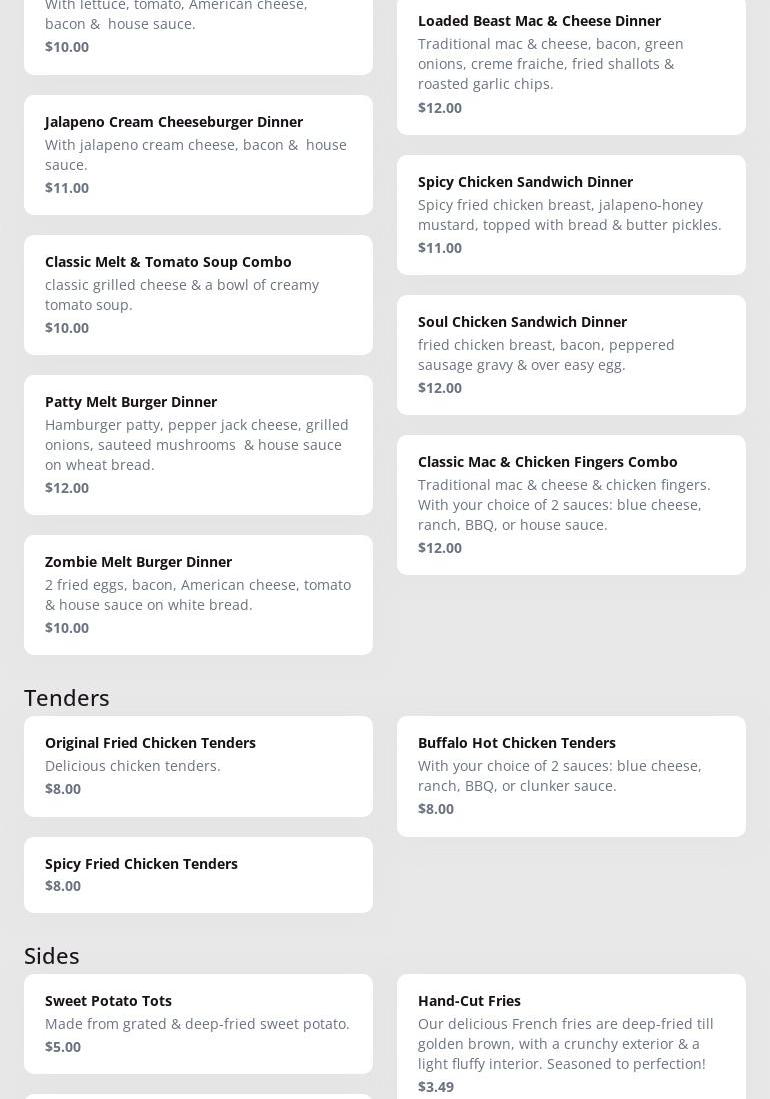Pick the Patty Melt Burger Dinner

198,444
